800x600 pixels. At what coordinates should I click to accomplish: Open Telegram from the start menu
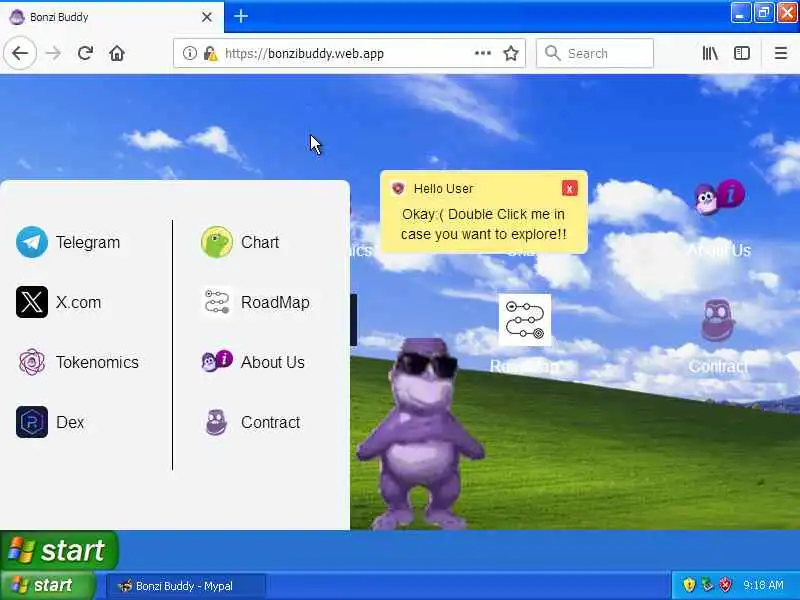68,242
